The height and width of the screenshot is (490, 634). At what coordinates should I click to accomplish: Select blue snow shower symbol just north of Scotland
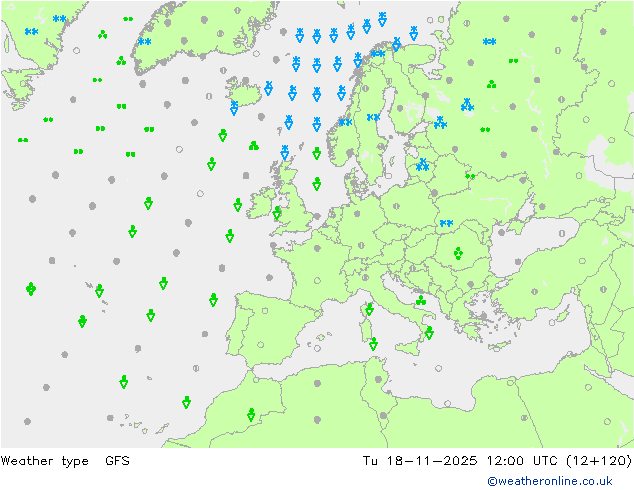(x=285, y=152)
